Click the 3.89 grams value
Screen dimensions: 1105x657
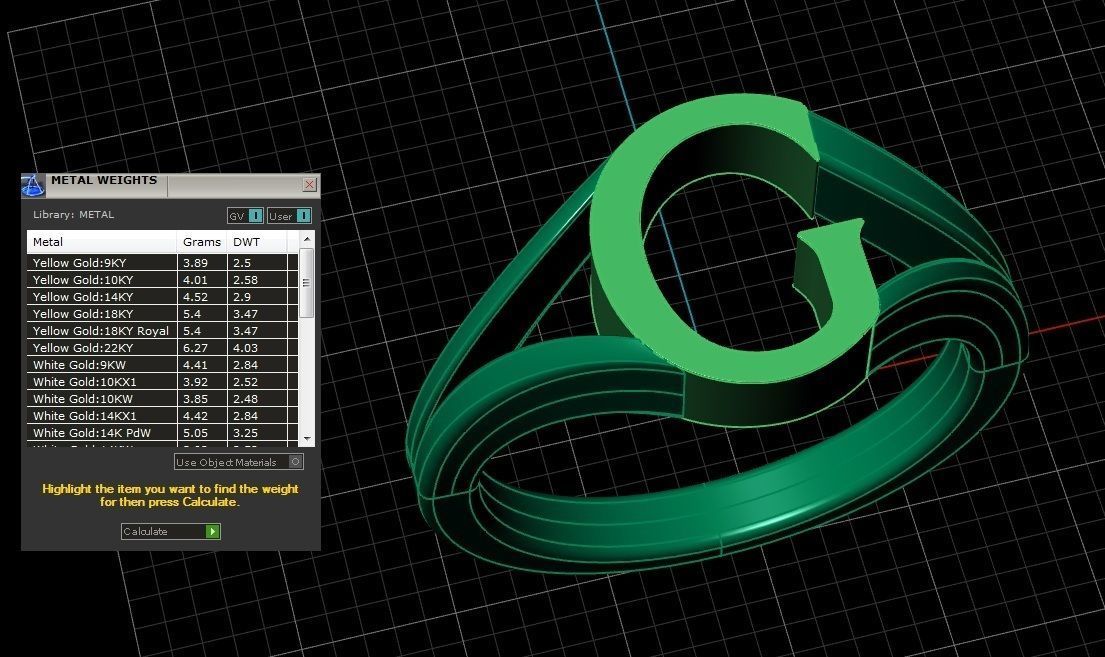click(195, 263)
